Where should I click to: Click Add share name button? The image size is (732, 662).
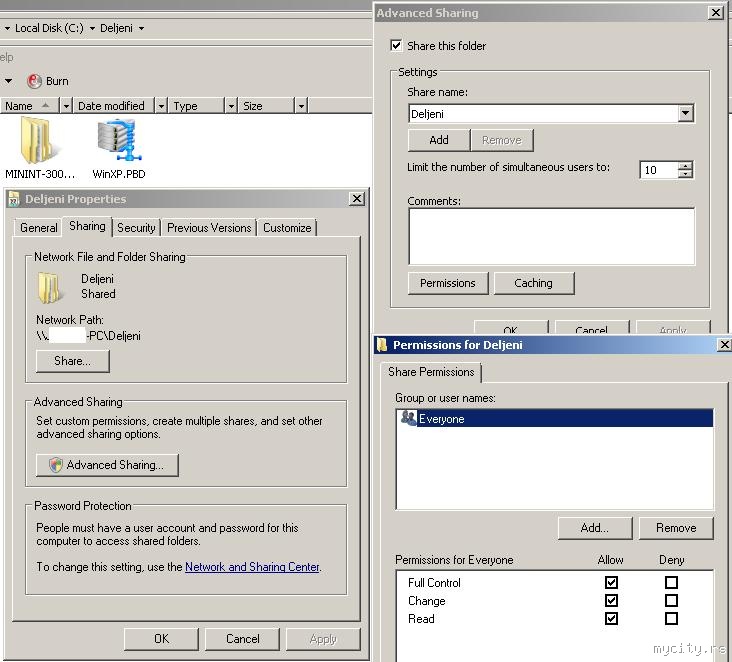tap(439, 140)
